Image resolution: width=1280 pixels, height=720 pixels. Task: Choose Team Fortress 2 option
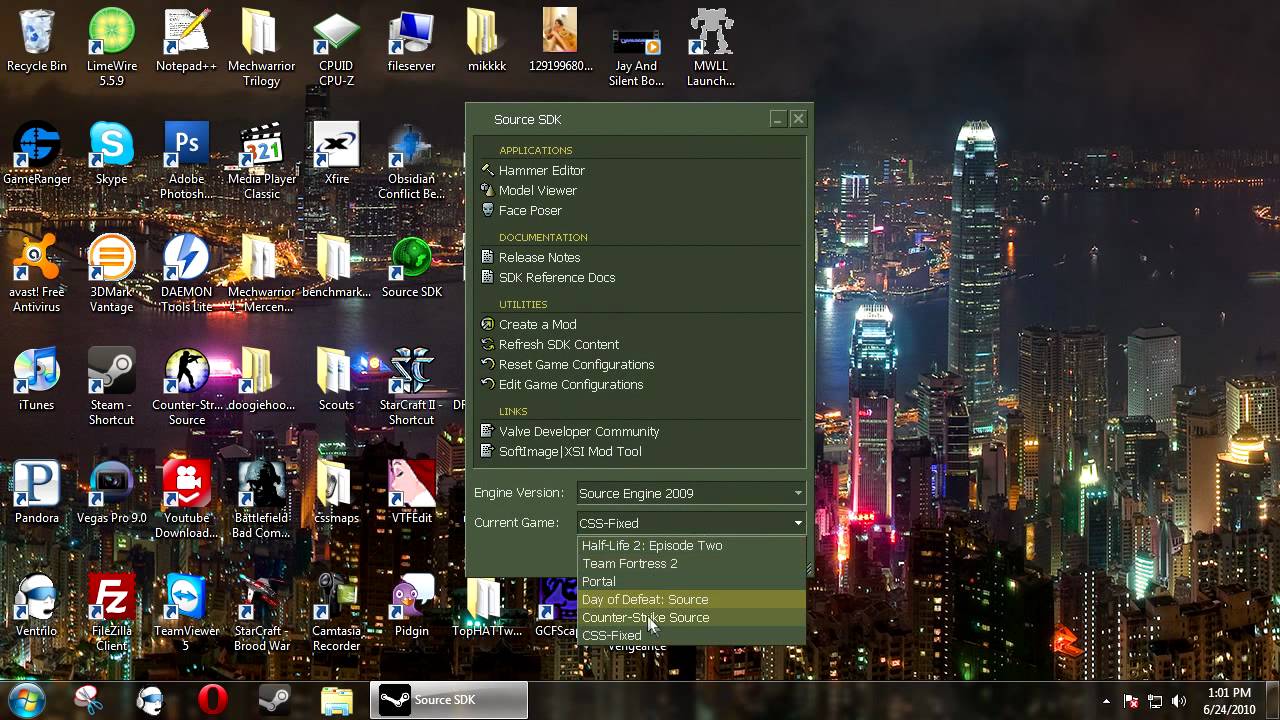[x=692, y=564]
